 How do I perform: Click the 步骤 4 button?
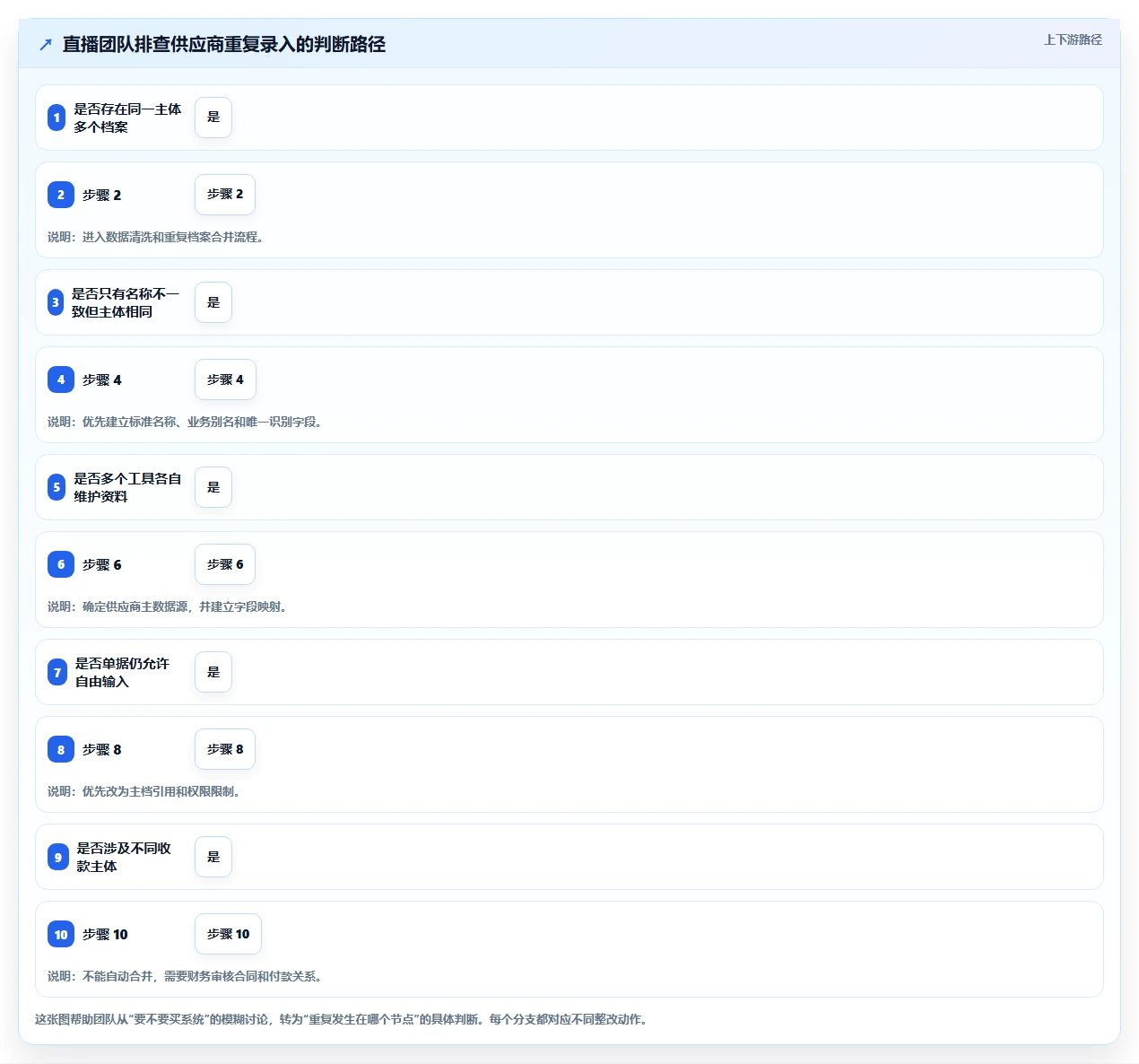pos(225,379)
